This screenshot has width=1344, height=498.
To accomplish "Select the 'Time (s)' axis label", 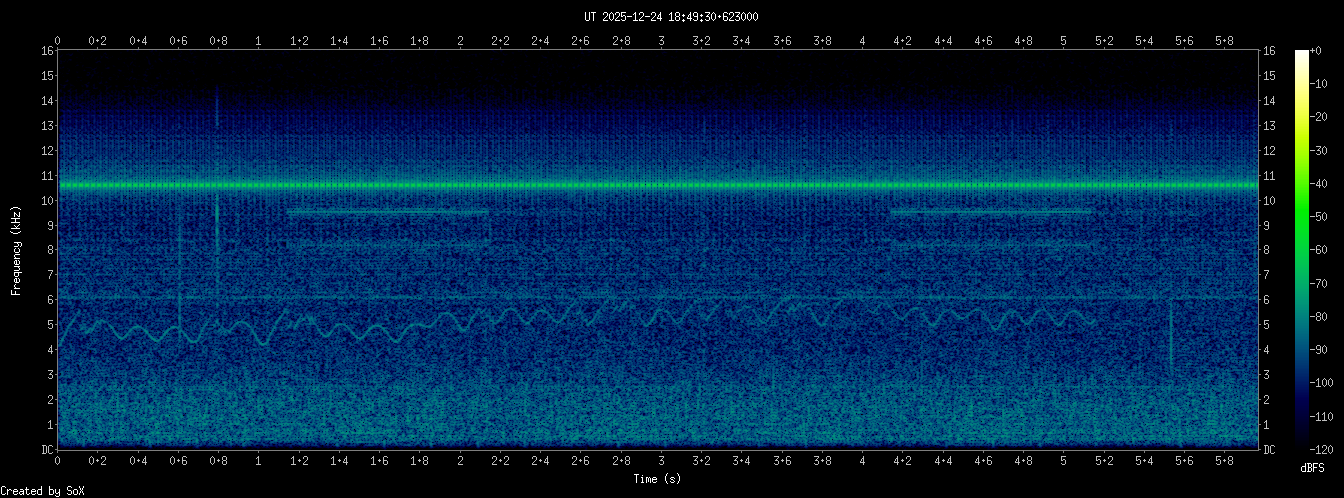I will click(x=658, y=480).
